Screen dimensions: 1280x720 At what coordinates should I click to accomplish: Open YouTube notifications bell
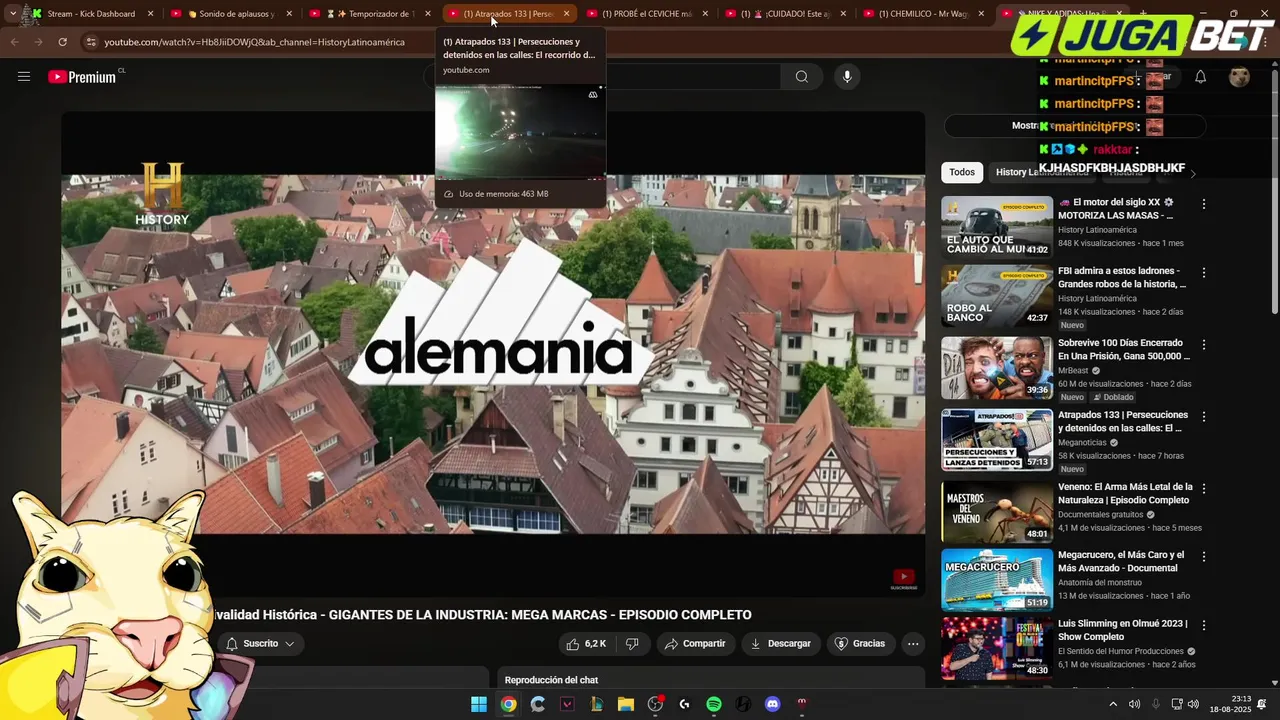click(x=1201, y=77)
